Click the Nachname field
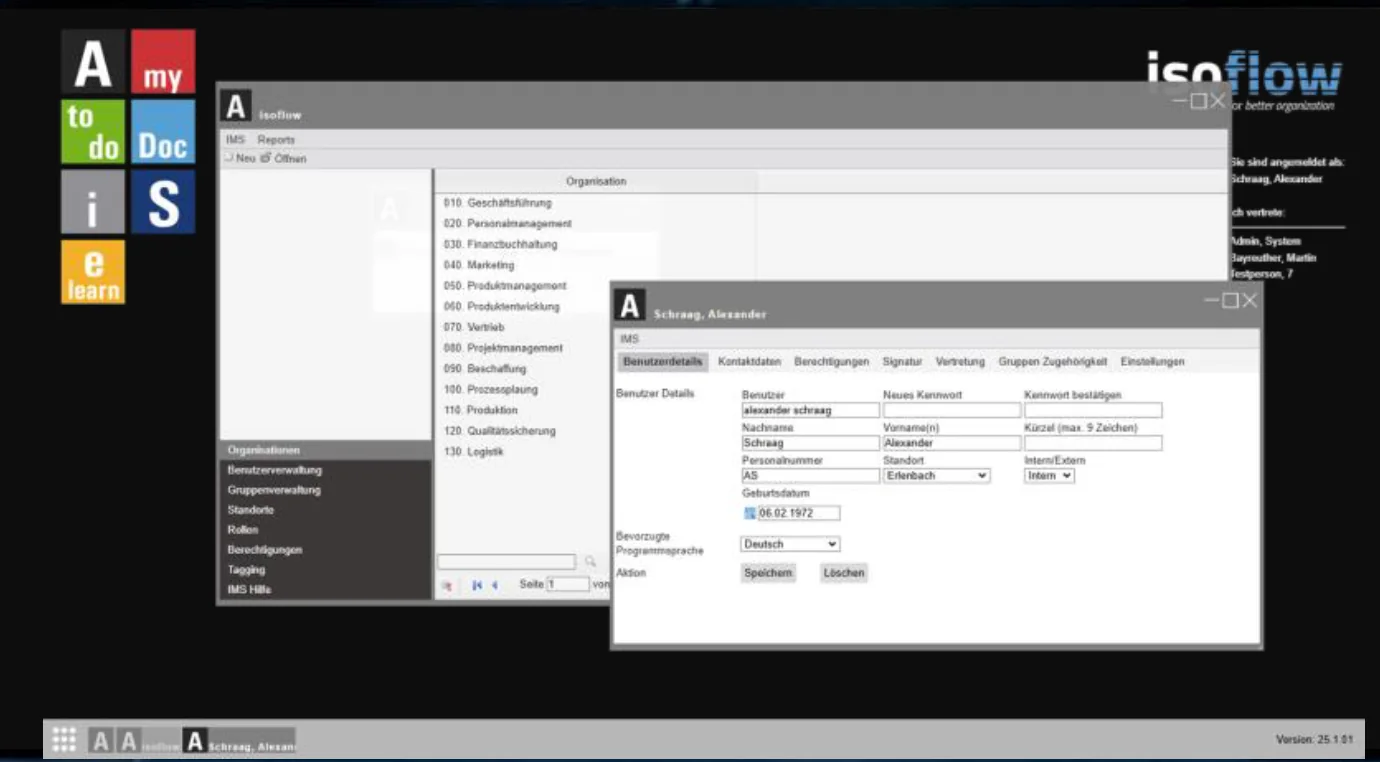This screenshot has height=762, width=1380. pos(811,443)
